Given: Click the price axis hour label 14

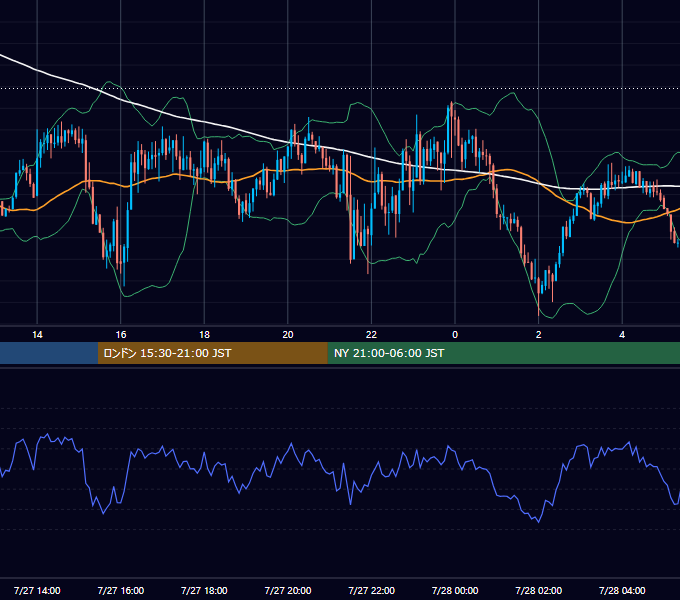Looking at the screenshot, I should pyautogui.click(x=37, y=335).
